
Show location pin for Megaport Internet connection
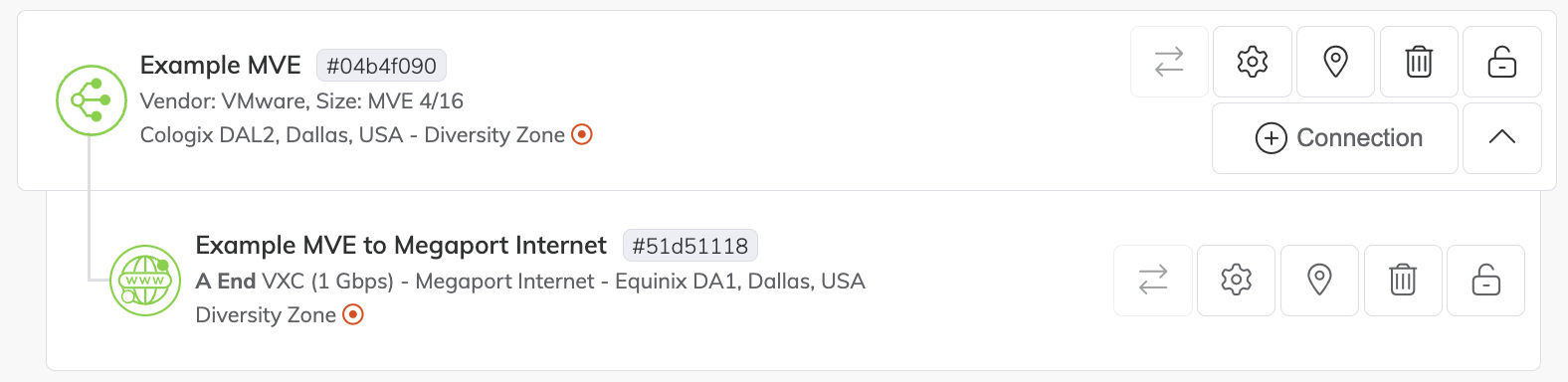[x=1319, y=280]
